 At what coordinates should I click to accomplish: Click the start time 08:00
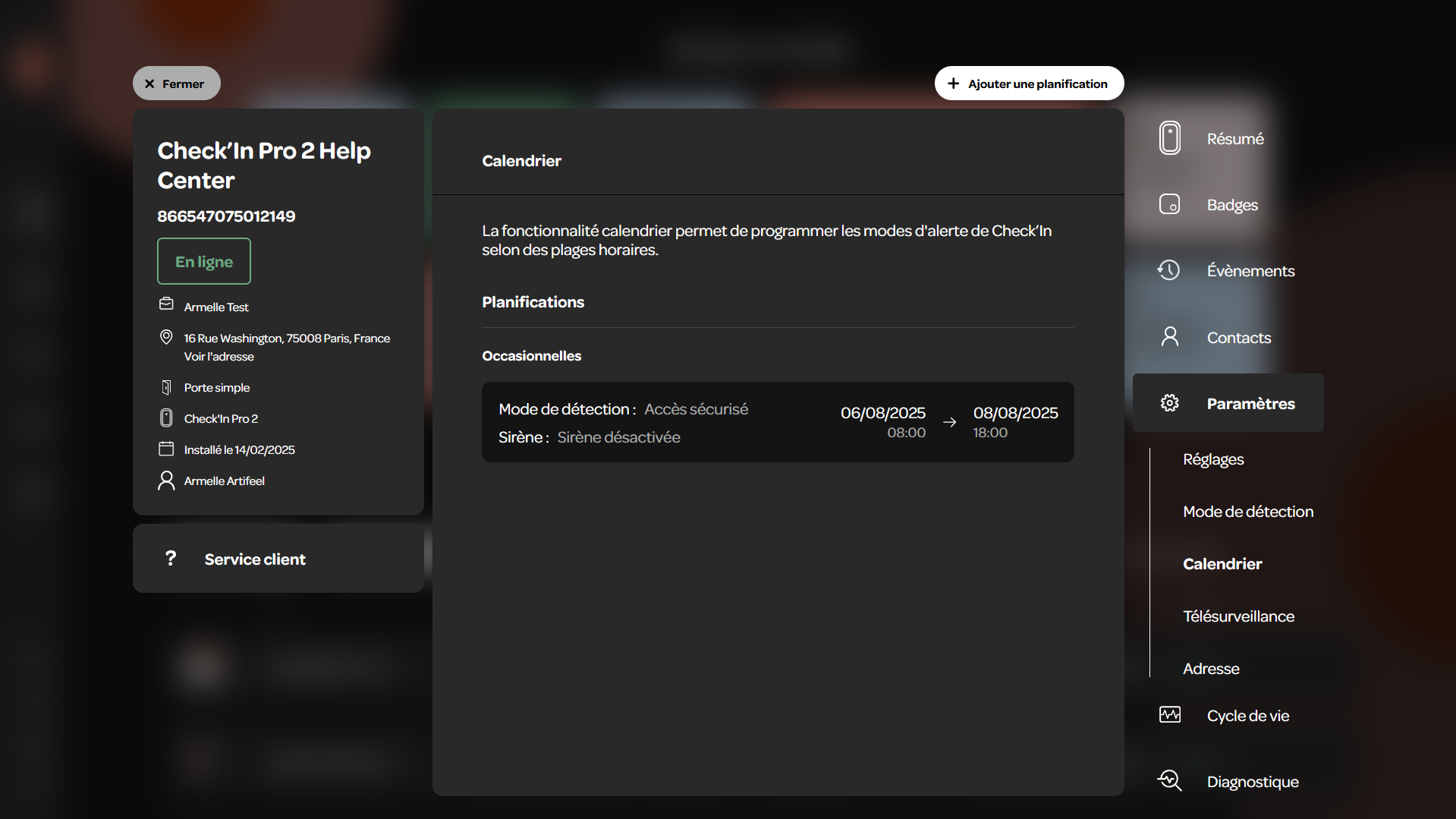[x=906, y=433]
